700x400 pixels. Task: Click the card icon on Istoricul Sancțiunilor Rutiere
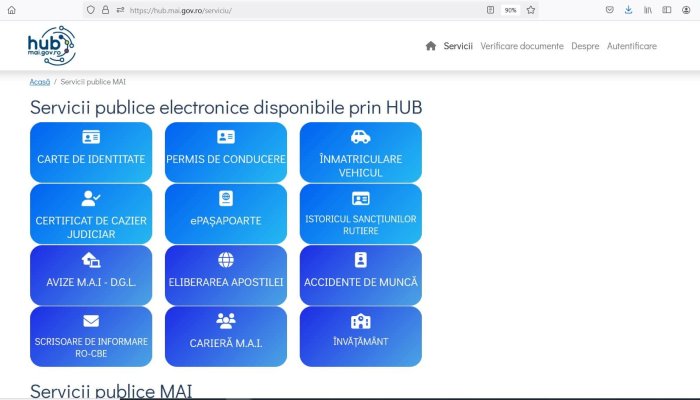361,198
